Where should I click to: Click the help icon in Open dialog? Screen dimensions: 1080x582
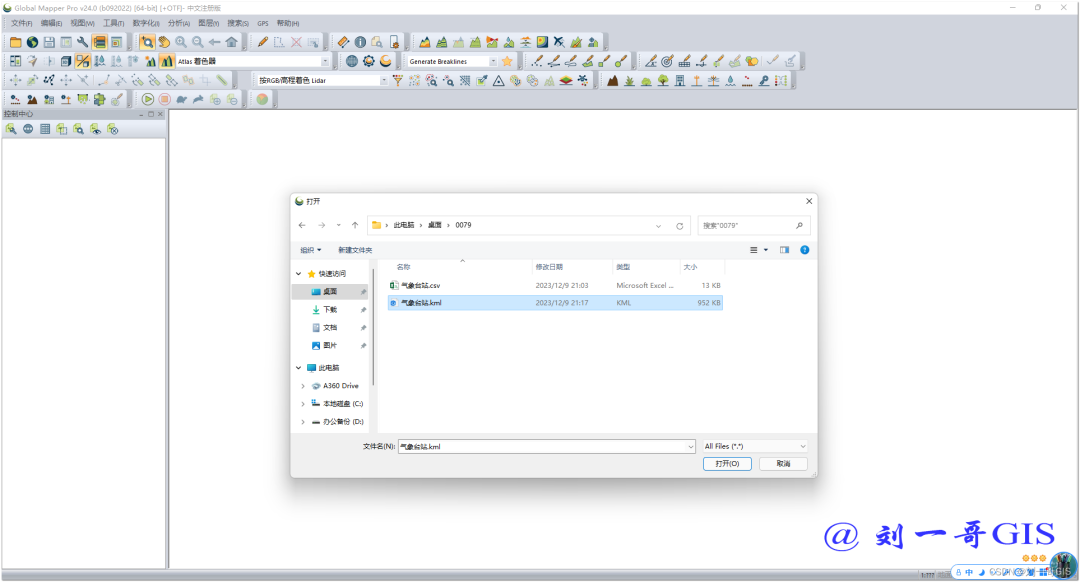point(804,250)
